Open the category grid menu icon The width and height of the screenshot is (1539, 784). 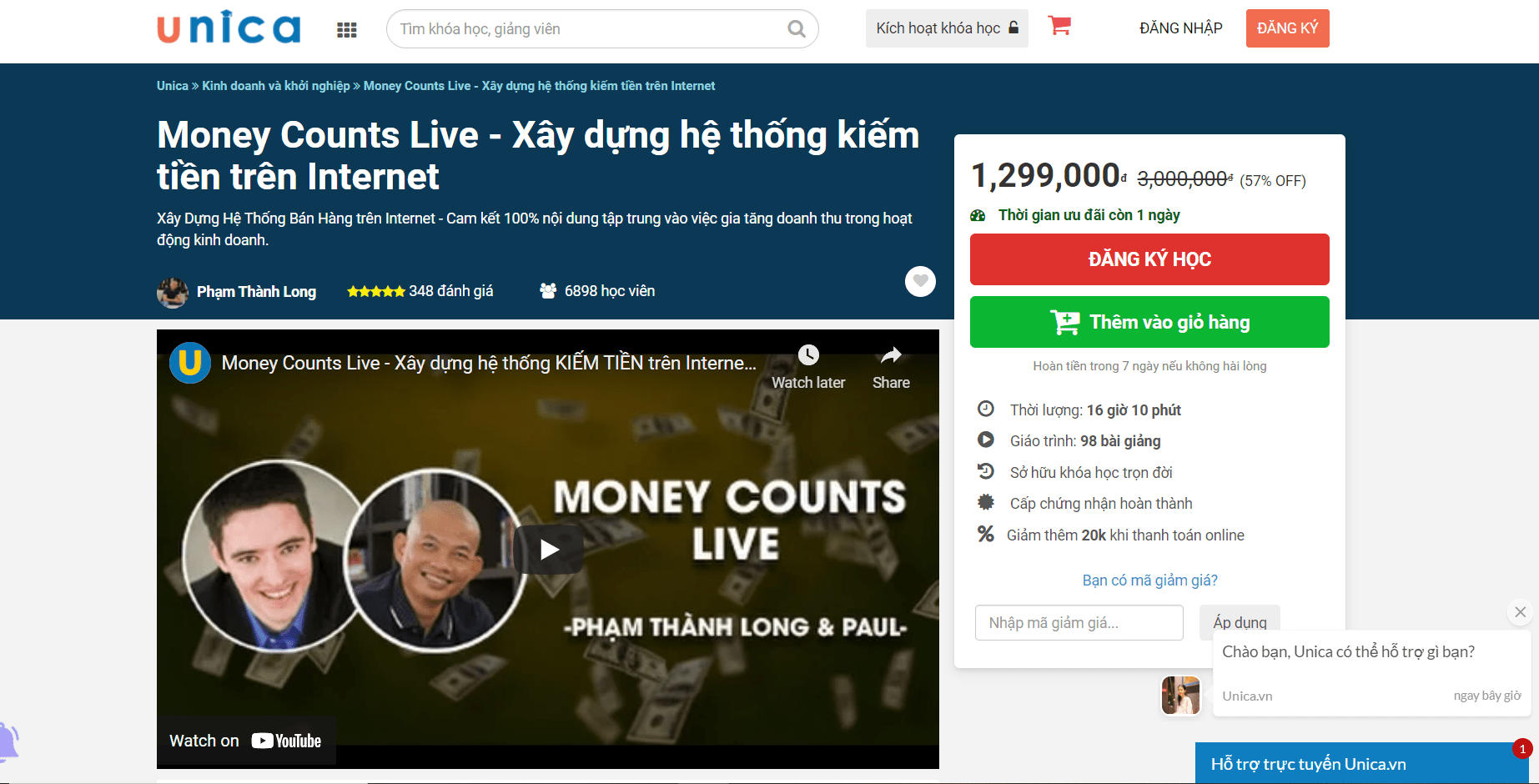tap(347, 30)
